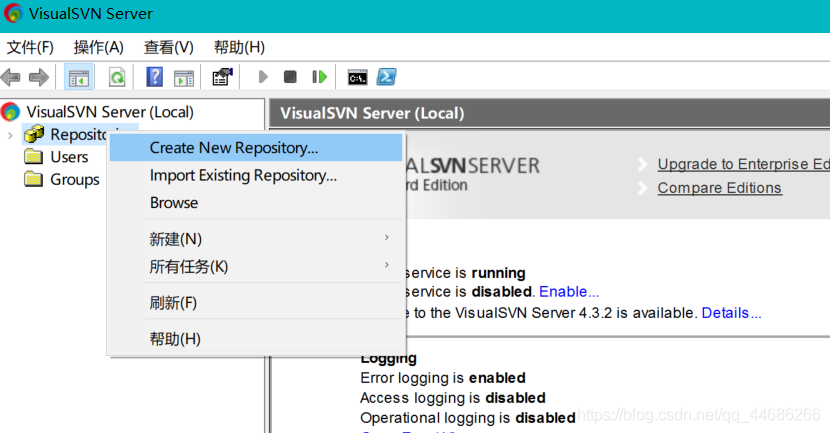830x433 pixels.
Task: Select Users in the tree
Action: [69, 157]
